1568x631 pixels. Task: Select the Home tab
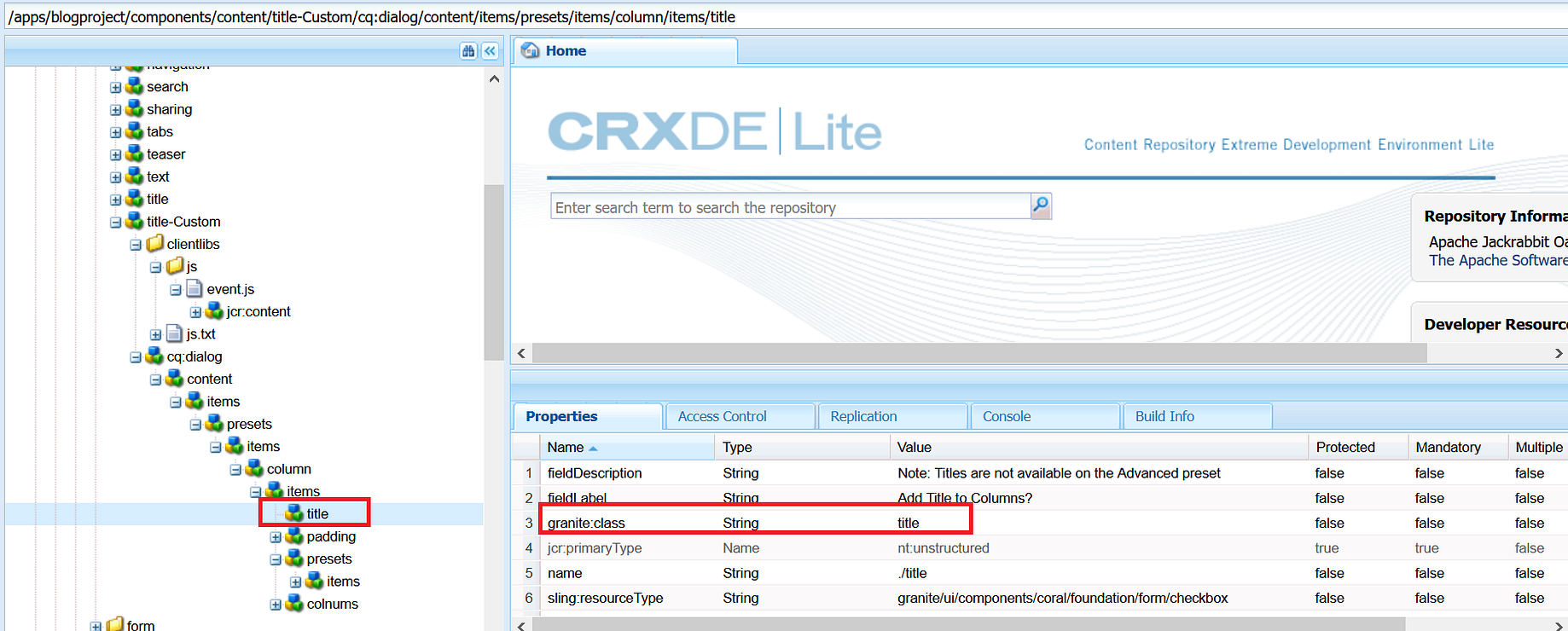point(625,50)
